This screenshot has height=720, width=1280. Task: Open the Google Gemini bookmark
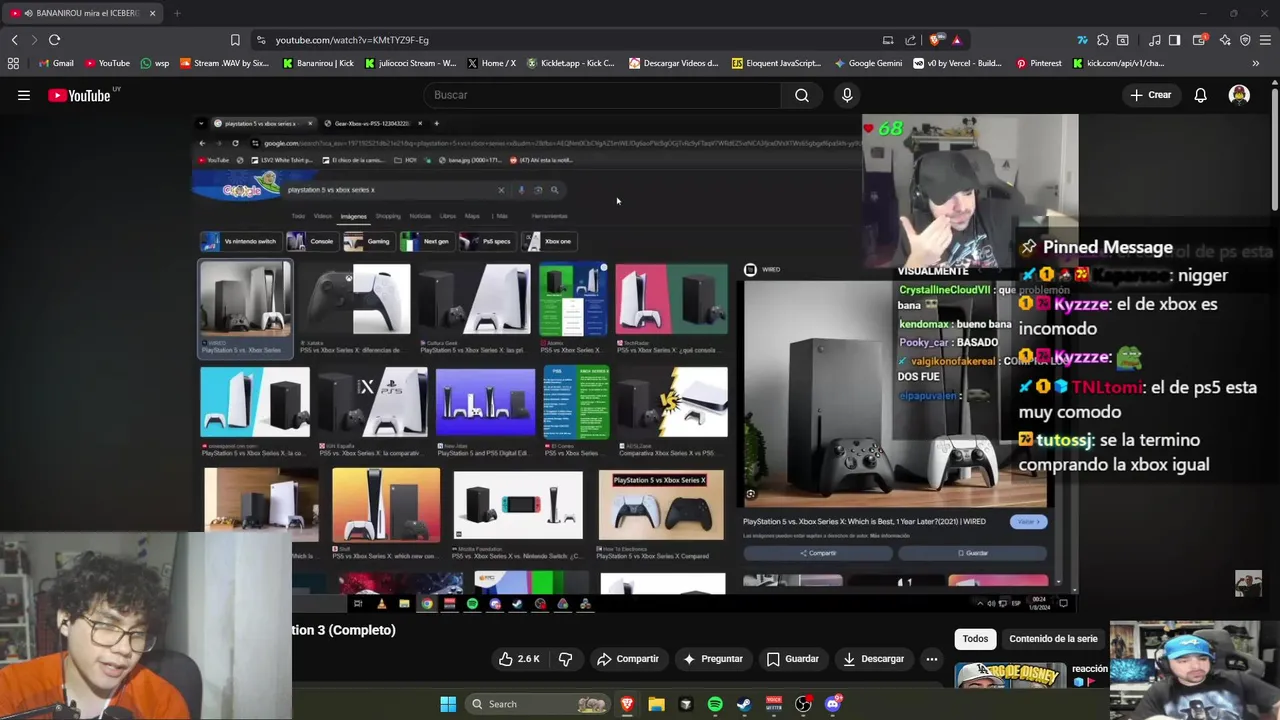click(x=867, y=63)
